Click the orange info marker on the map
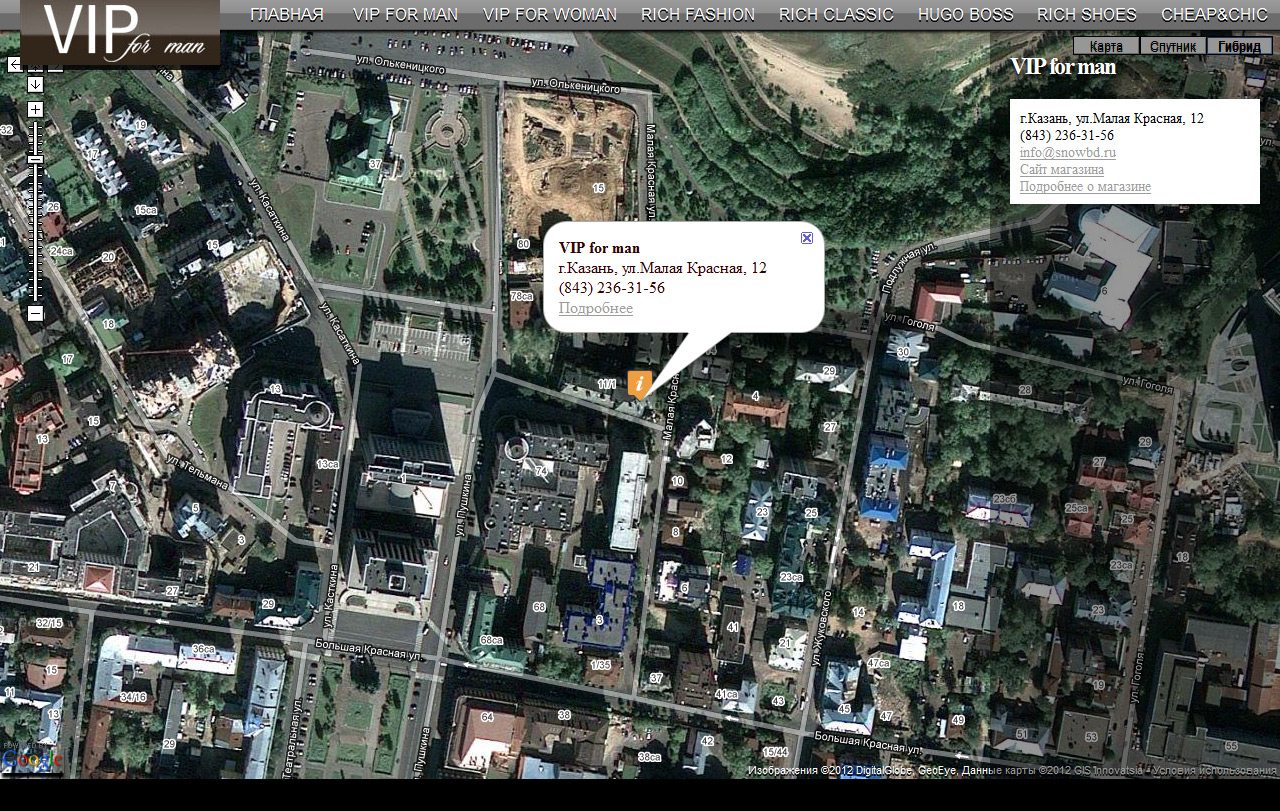 click(x=640, y=385)
